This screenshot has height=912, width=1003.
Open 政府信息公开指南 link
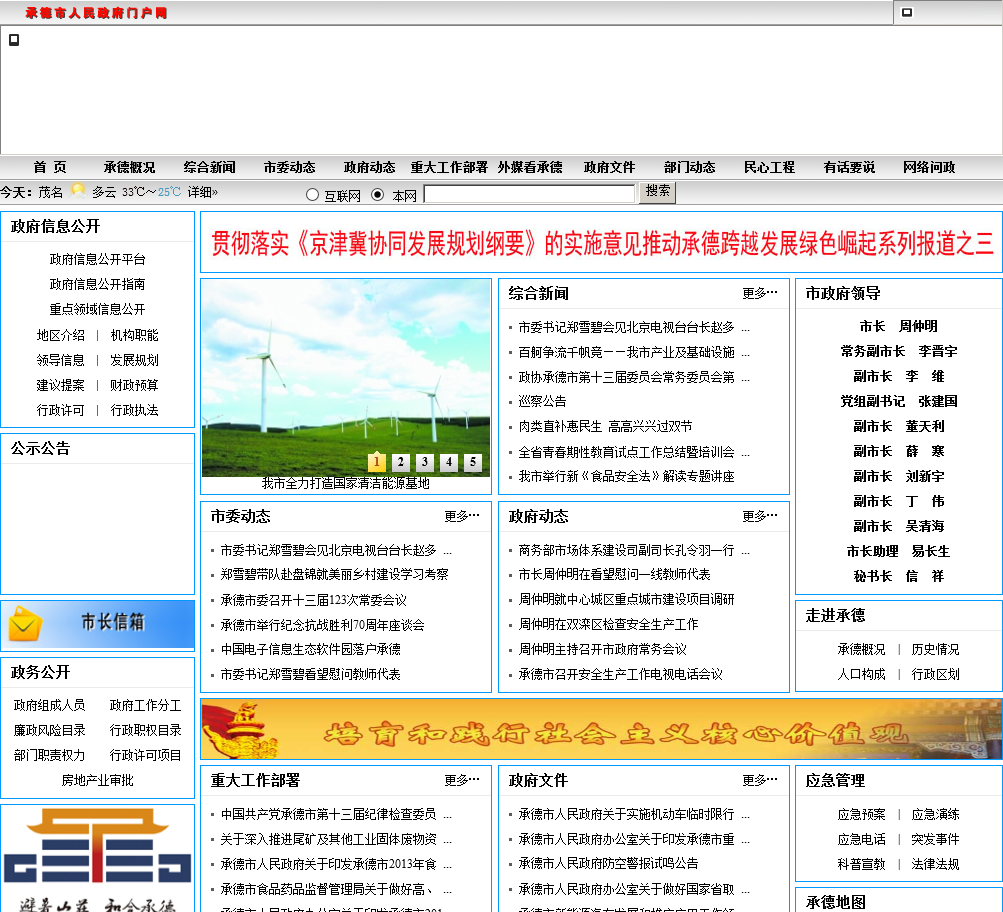(97, 284)
